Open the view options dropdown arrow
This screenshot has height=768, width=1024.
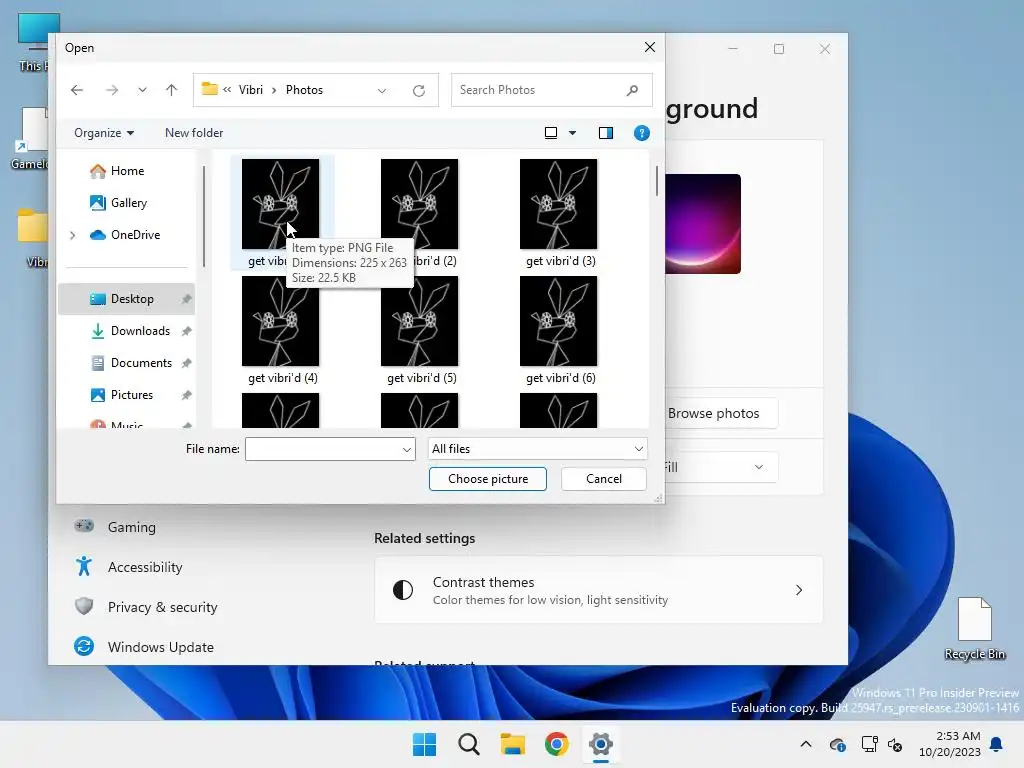click(573, 133)
